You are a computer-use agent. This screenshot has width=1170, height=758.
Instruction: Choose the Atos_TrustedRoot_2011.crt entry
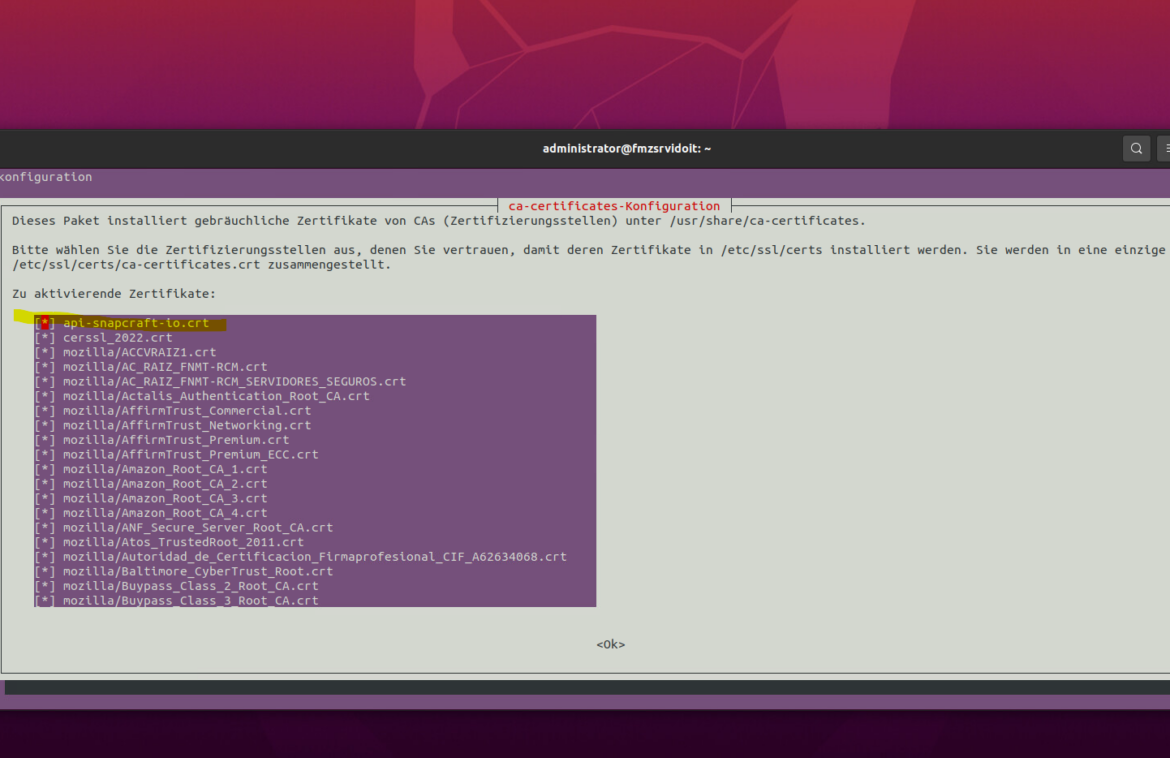(183, 542)
